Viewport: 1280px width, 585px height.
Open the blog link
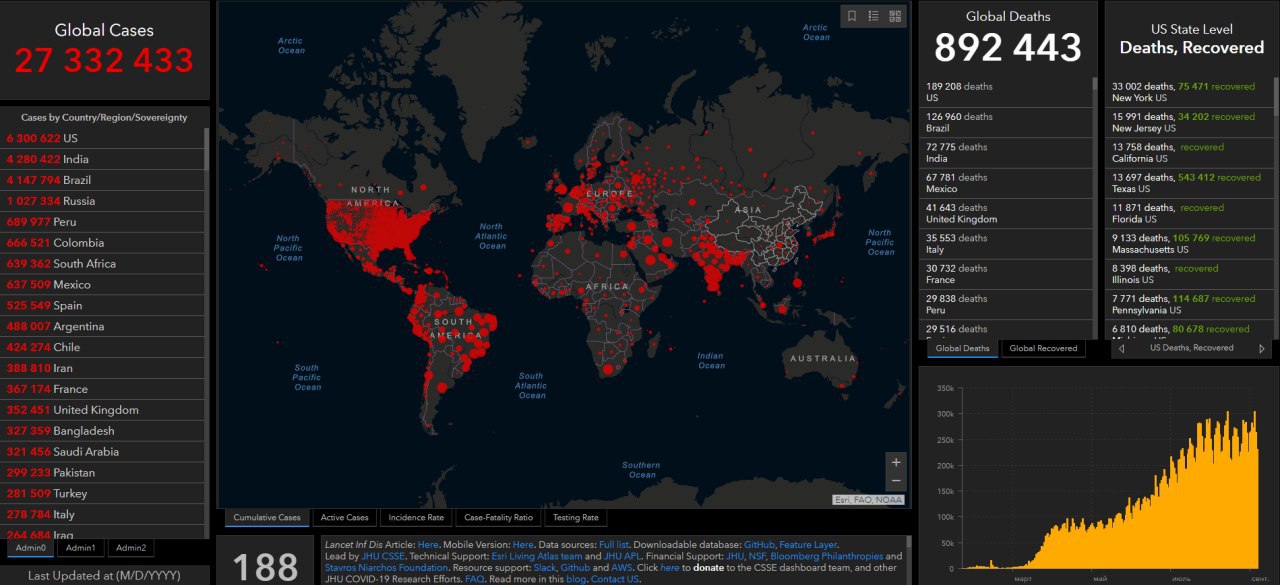coord(576,578)
